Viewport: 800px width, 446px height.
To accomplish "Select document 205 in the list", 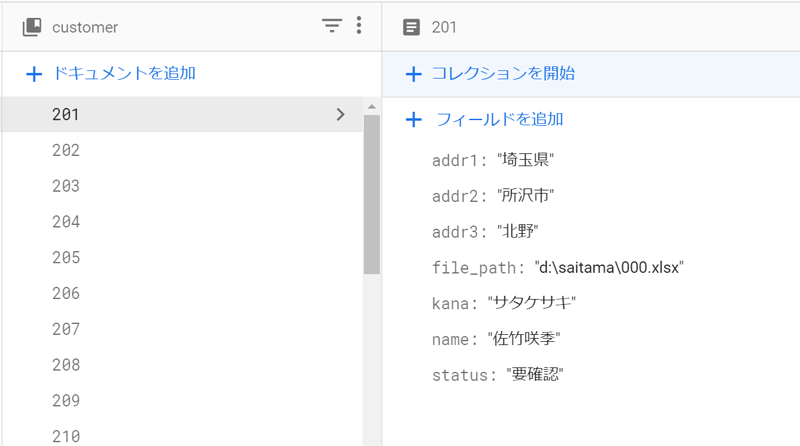I will [x=182, y=257].
